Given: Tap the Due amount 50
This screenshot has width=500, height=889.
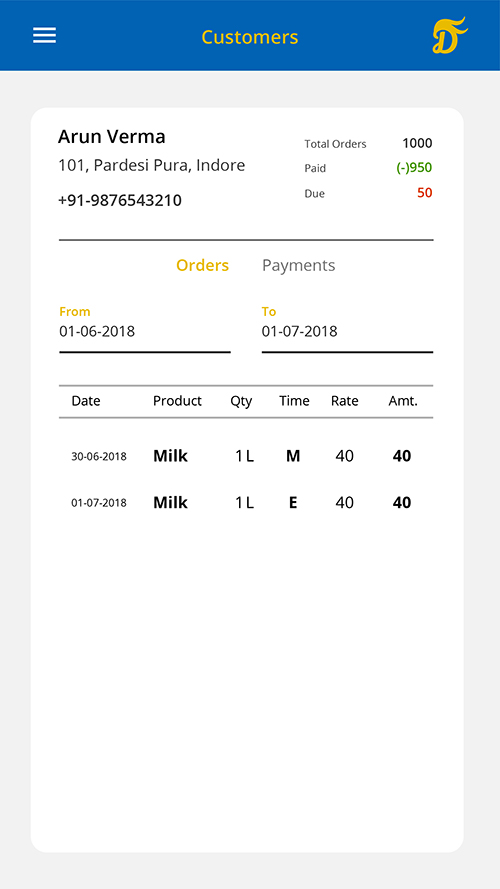Looking at the screenshot, I should (x=425, y=193).
